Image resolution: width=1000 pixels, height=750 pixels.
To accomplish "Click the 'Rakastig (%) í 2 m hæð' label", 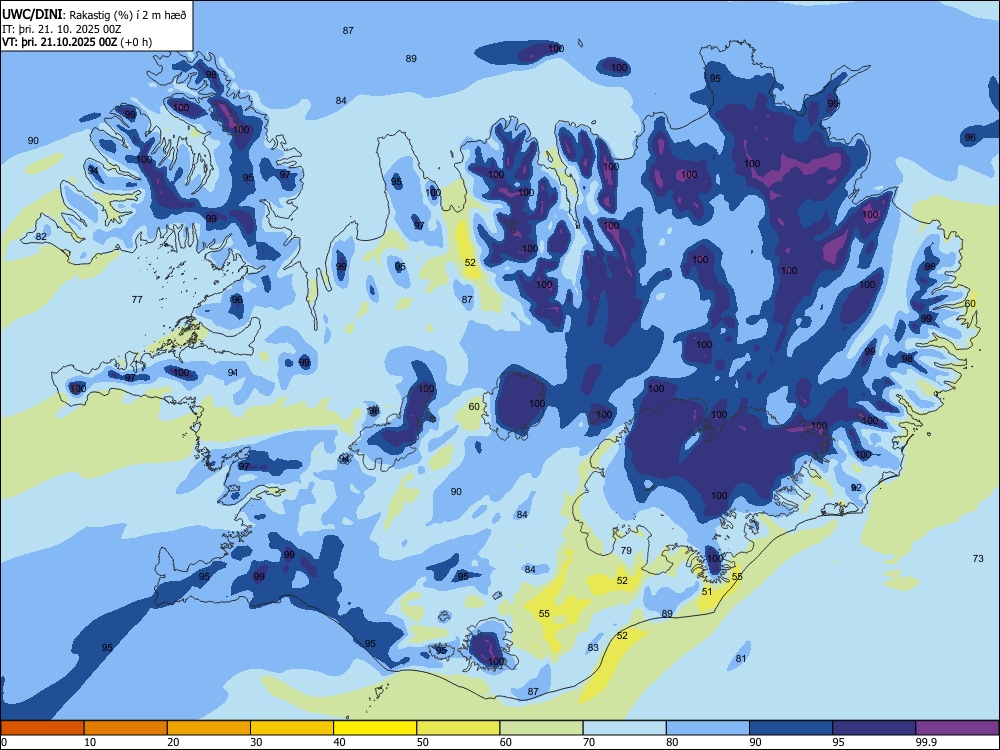I will click(128, 15).
